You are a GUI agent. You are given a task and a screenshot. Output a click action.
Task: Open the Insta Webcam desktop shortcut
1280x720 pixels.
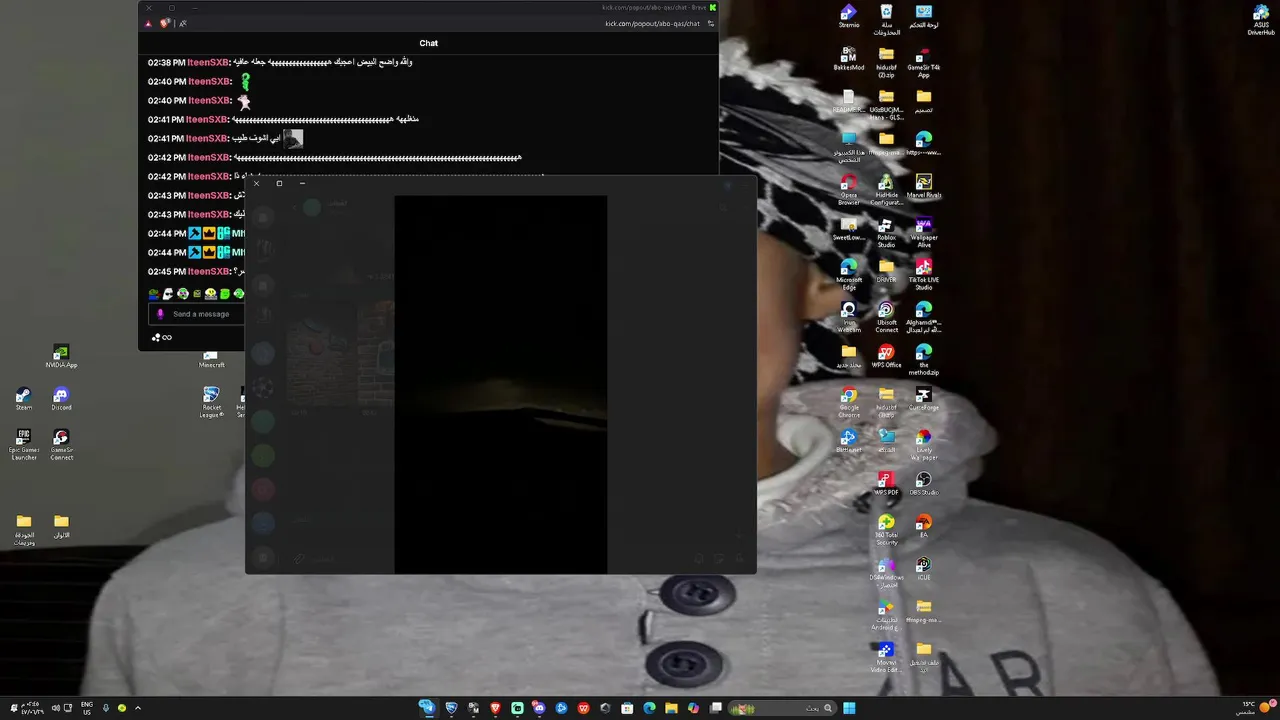pyautogui.click(x=849, y=317)
